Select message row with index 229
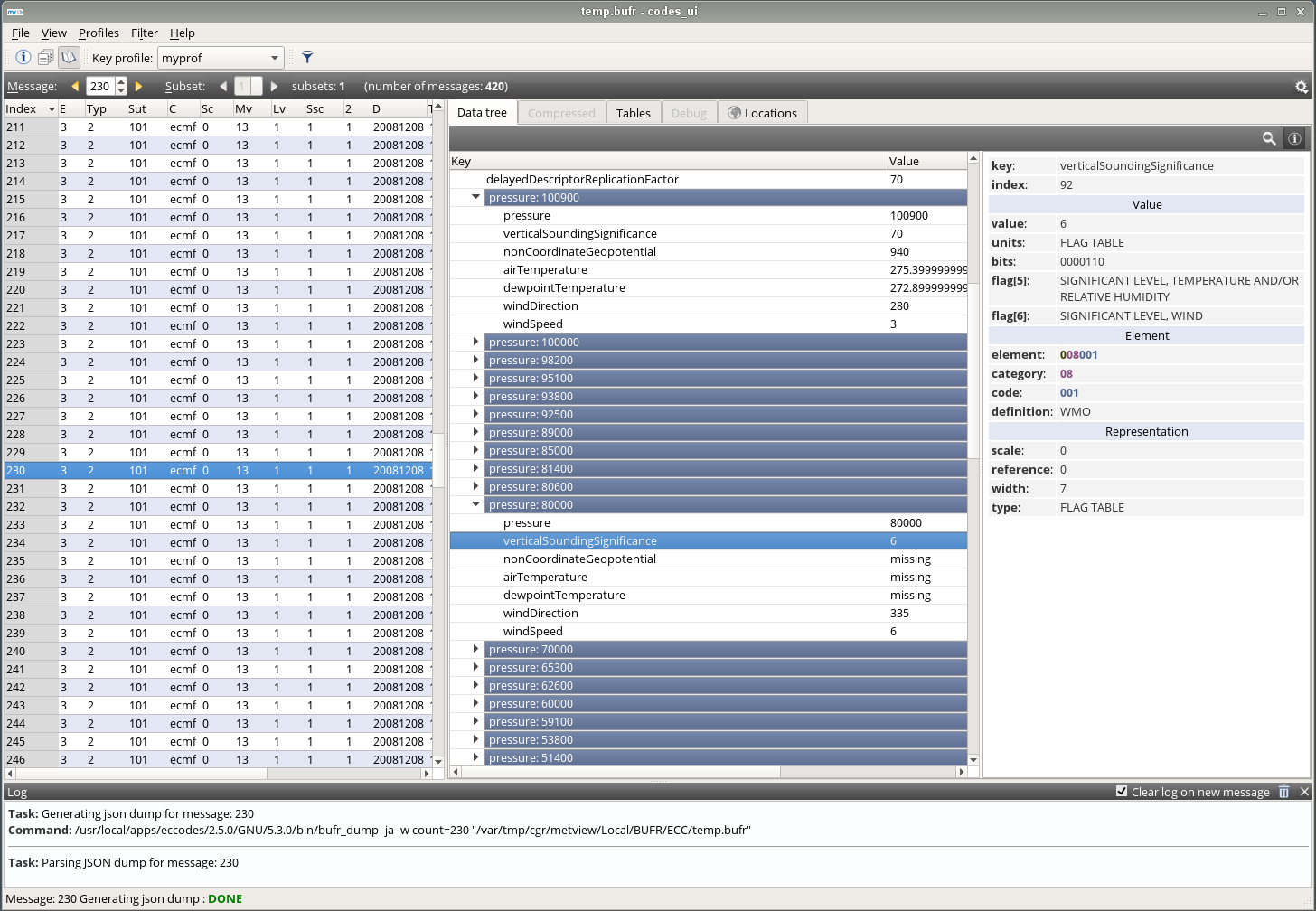This screenshot has height=911, width=1316. click(x=217, y=452)
